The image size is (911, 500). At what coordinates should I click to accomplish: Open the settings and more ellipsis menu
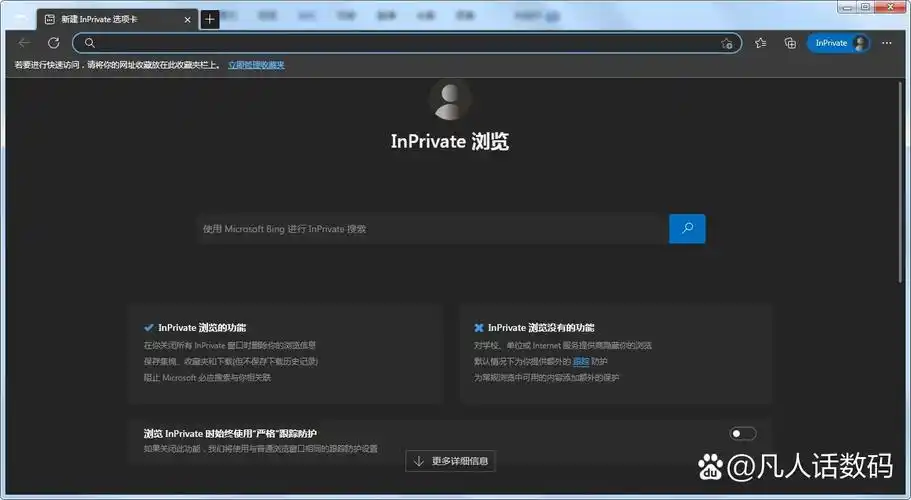[x=888, y=43]
